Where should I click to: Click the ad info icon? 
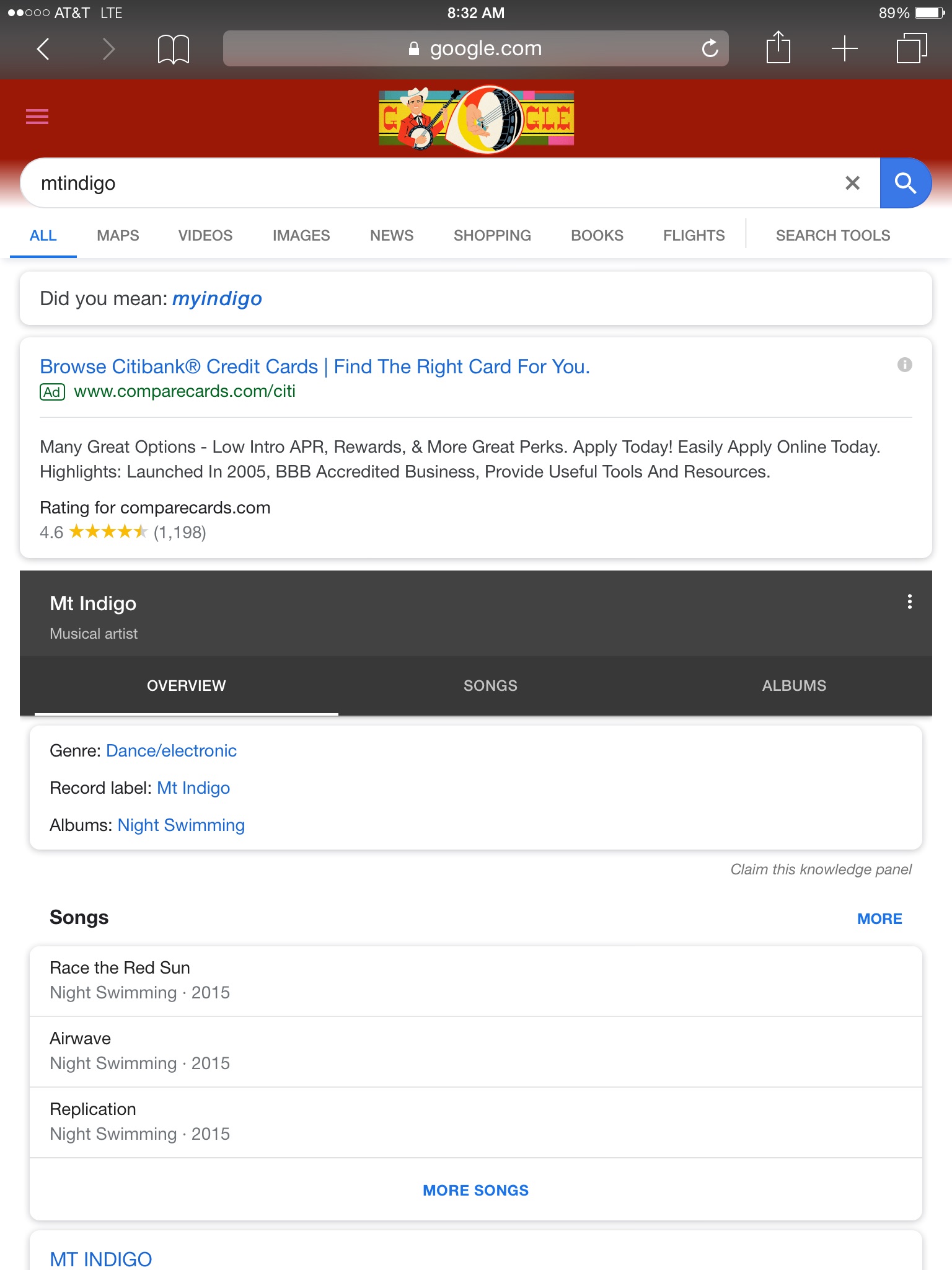904,365
